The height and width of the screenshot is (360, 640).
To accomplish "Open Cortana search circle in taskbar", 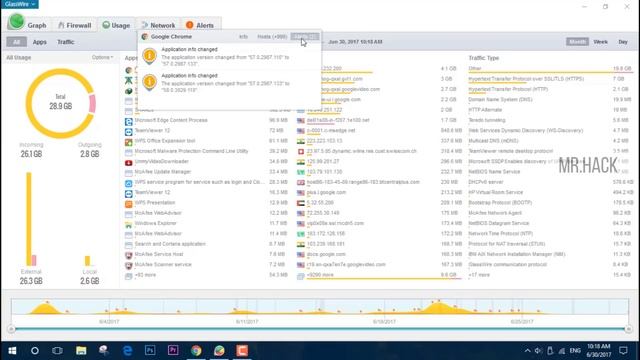I will point(35,351).
